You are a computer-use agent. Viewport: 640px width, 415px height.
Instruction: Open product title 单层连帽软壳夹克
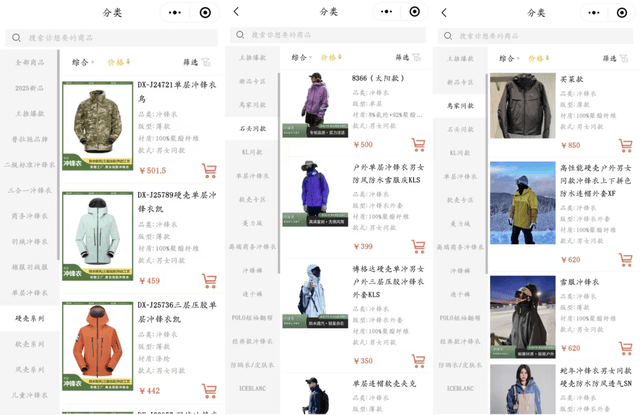(x=384, y=384)
